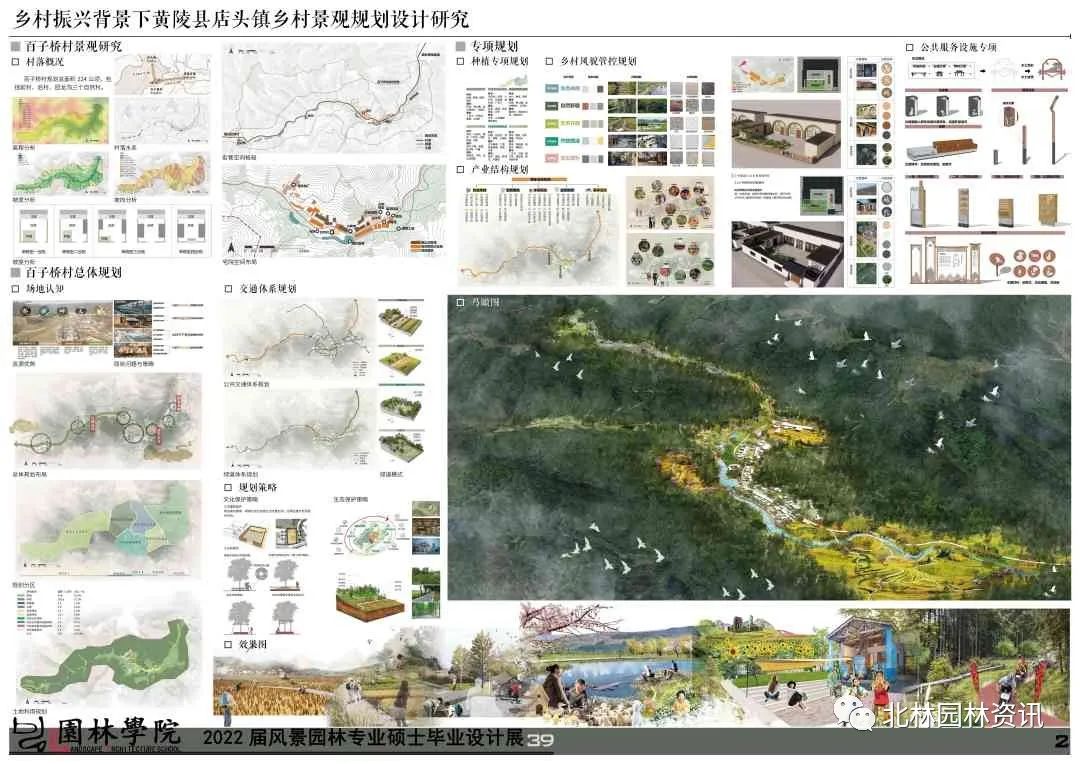Image resolution: width=1080 pixels, height=764 pixels.
Task: Click the 百子桥村总体规划 section heading
Action: (x=73, y=272)
